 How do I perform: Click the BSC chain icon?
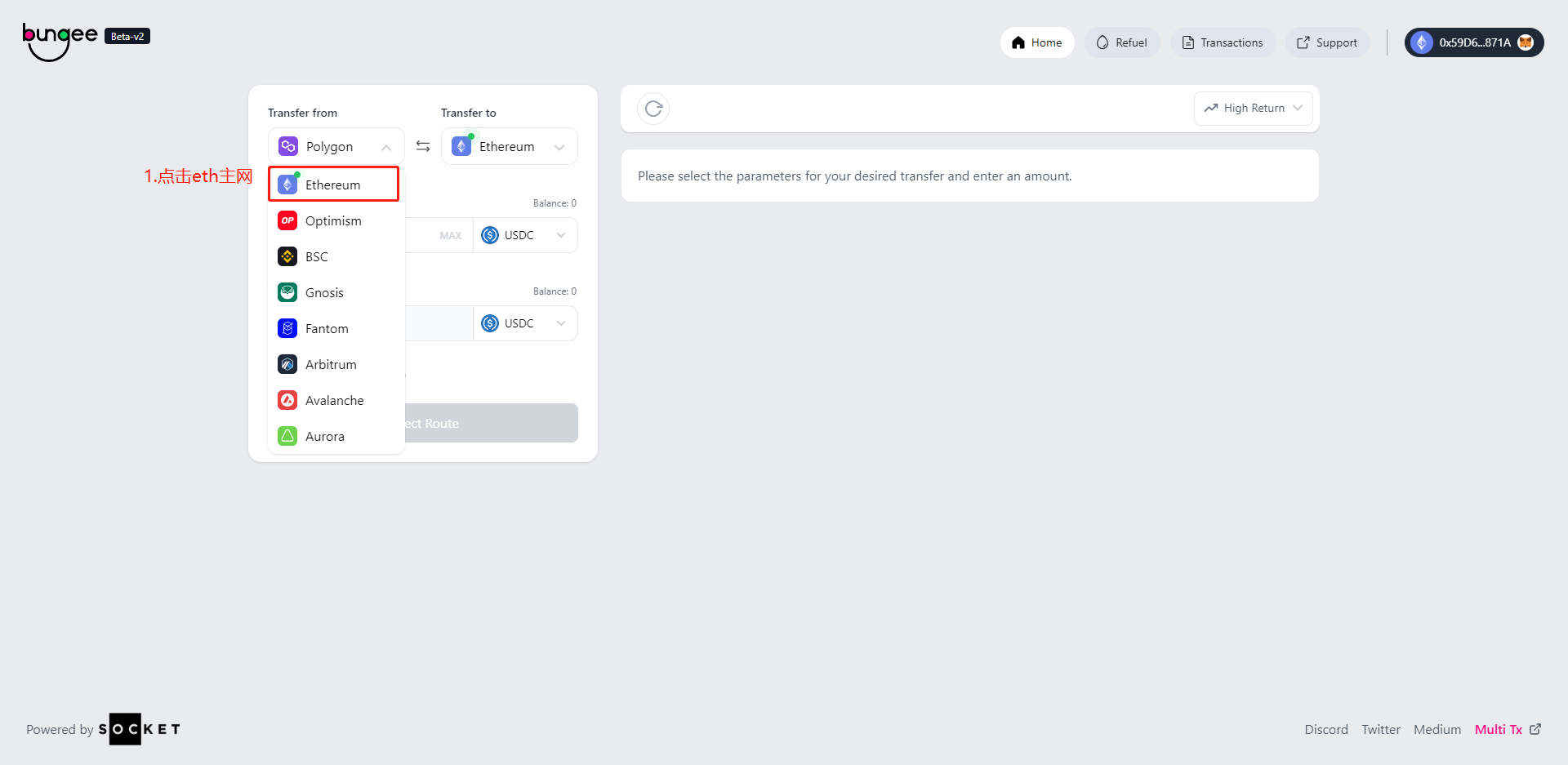(287, 256)
